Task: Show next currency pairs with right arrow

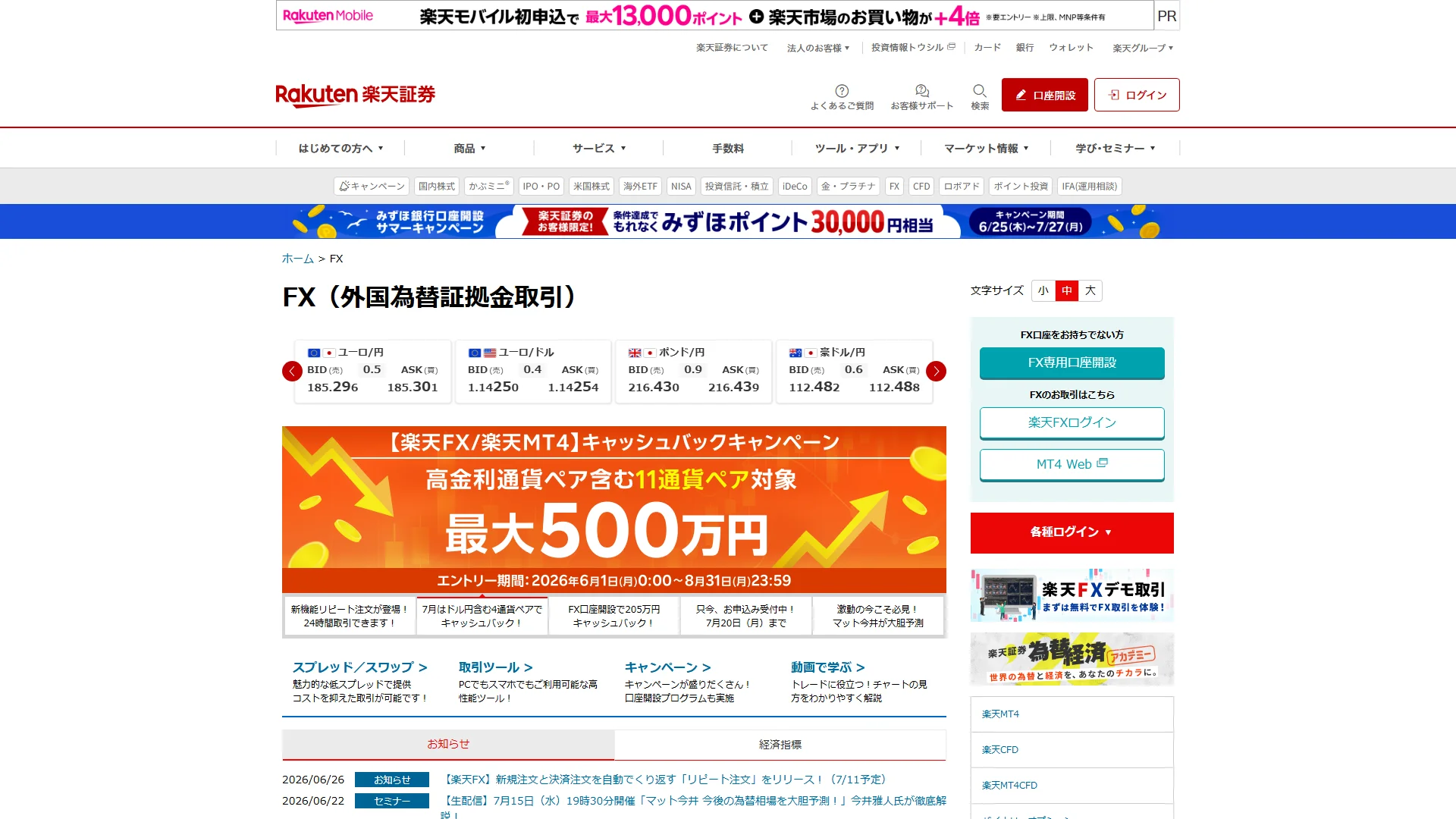Action: (936, 371)
